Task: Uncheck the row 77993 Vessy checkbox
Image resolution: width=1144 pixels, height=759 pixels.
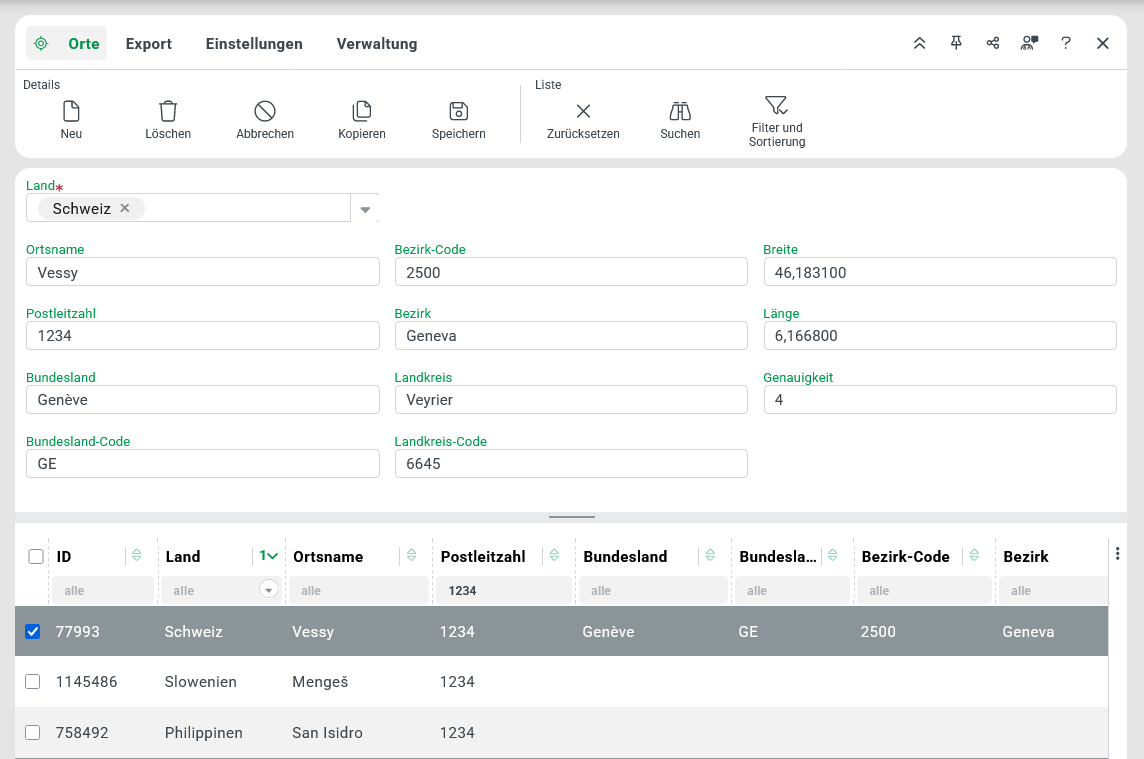Action: pyautogui.click(x=33, y=631)
